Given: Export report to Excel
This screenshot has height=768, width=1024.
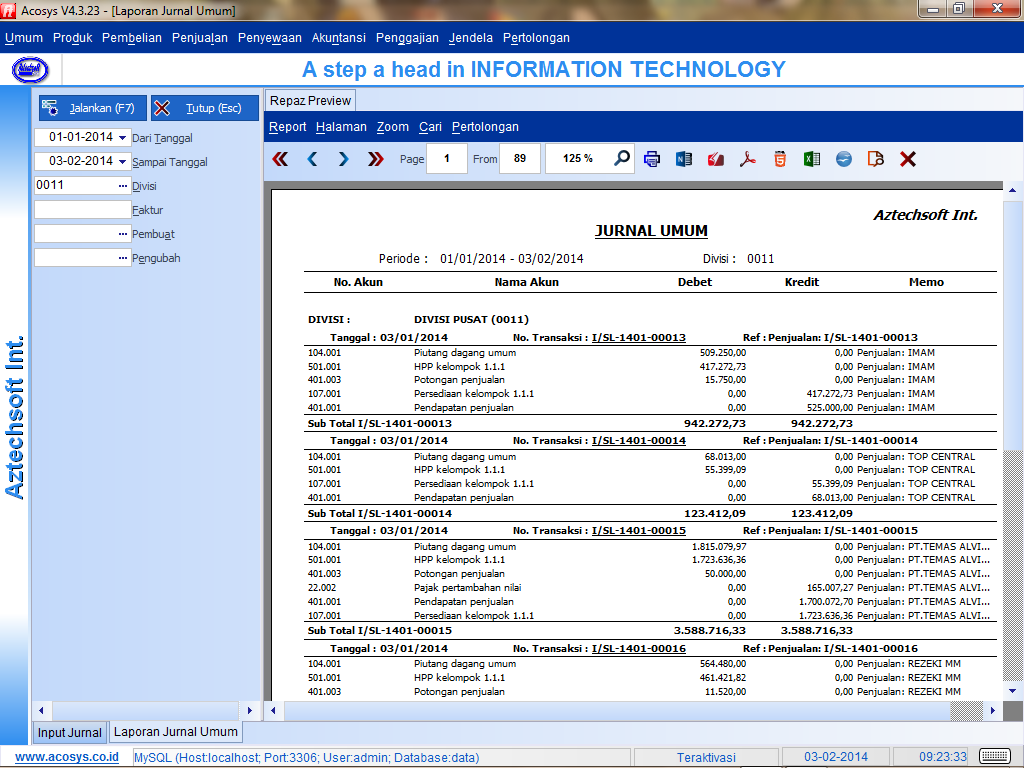Looking at the screenshot, I should (x=812, y=159).
